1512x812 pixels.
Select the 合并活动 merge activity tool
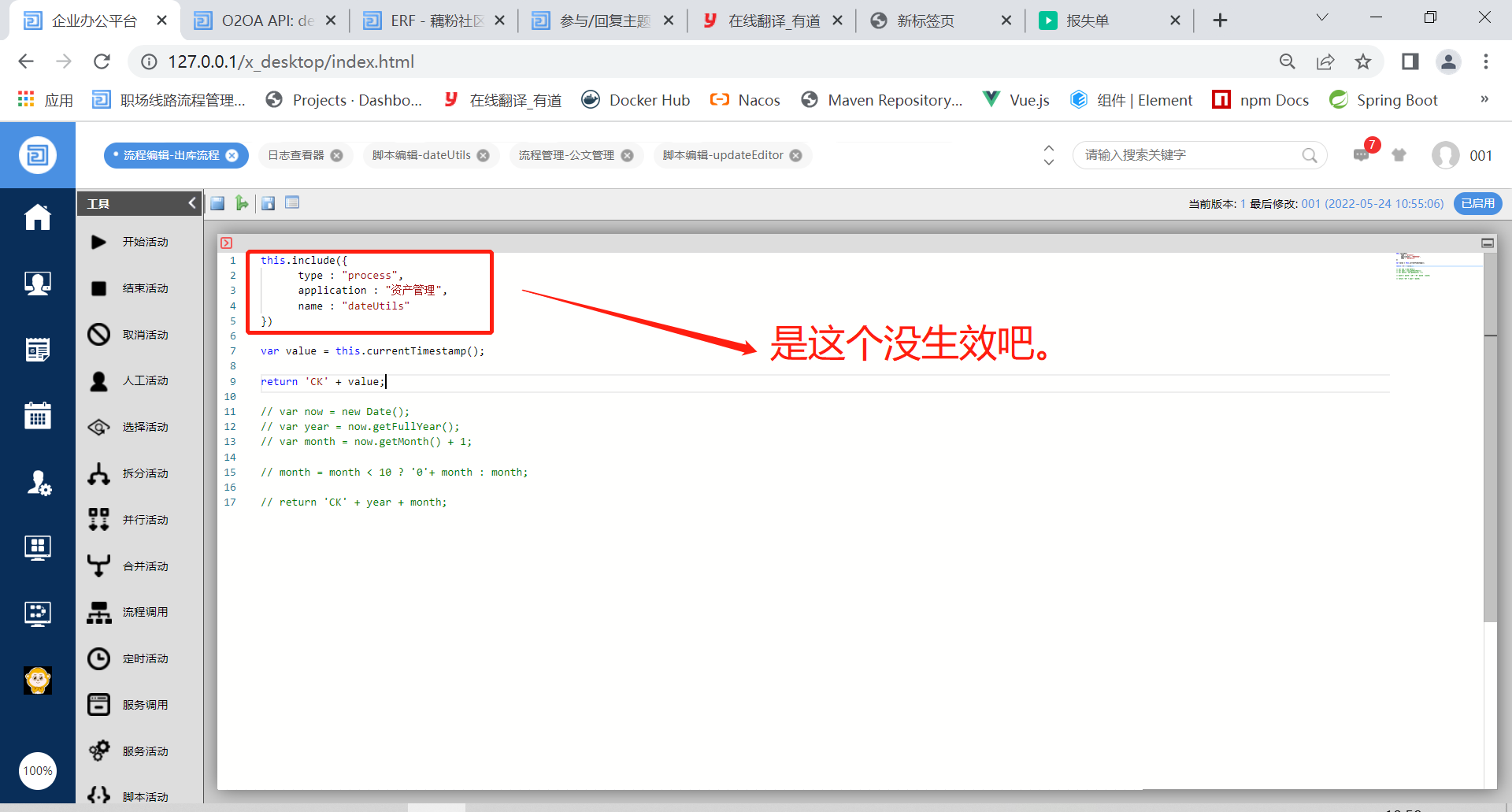[128, 566]
